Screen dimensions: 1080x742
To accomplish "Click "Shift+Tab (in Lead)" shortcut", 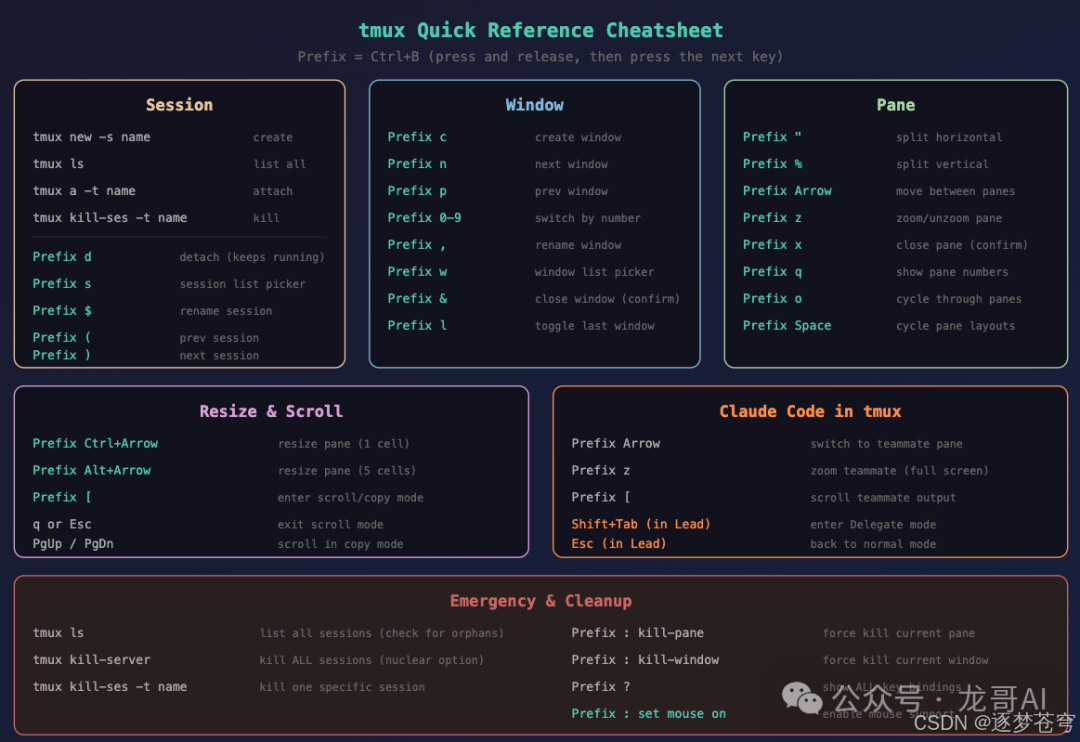I will 641,524.
